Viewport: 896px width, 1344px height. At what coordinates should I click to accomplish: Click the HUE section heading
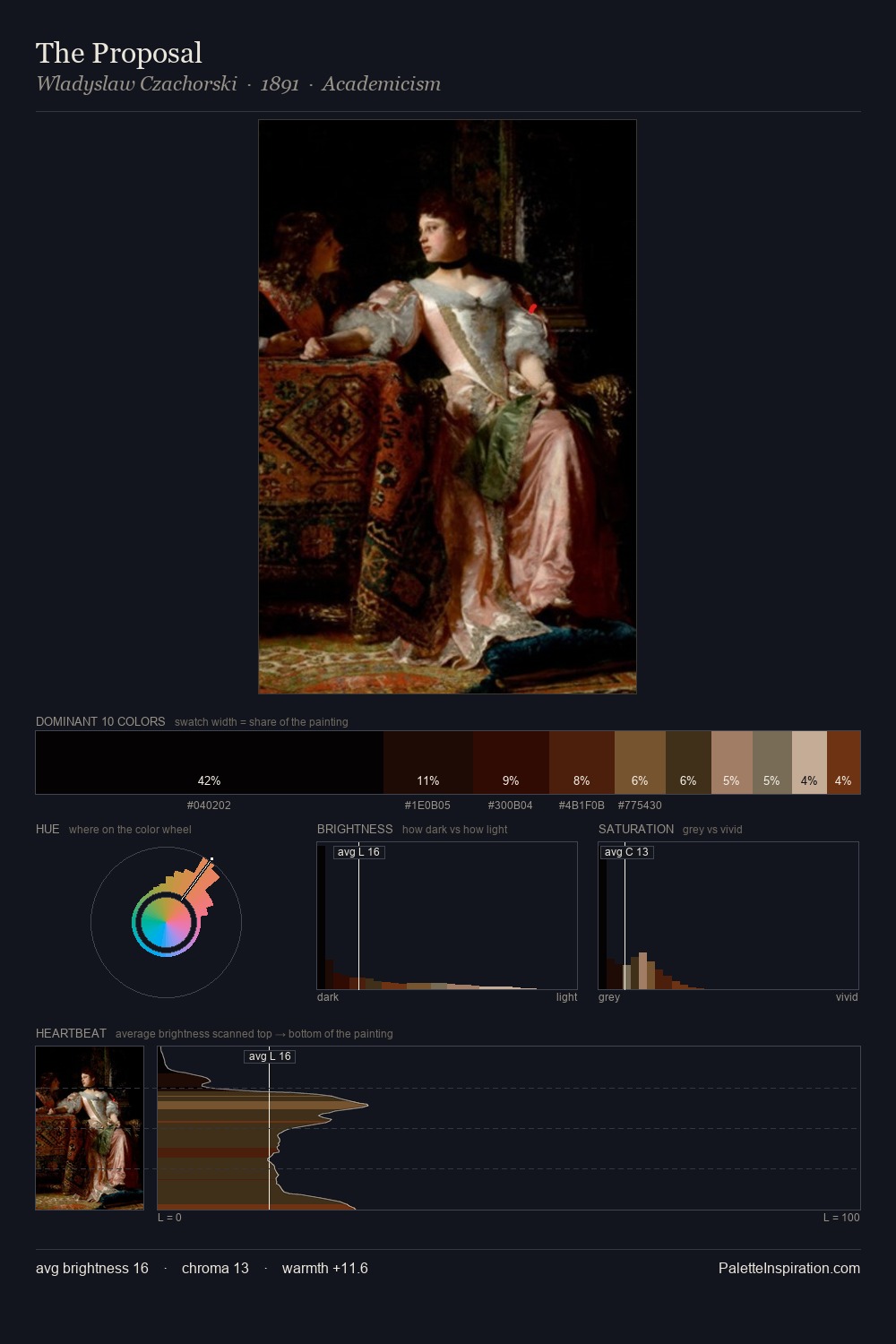(47, 829)
